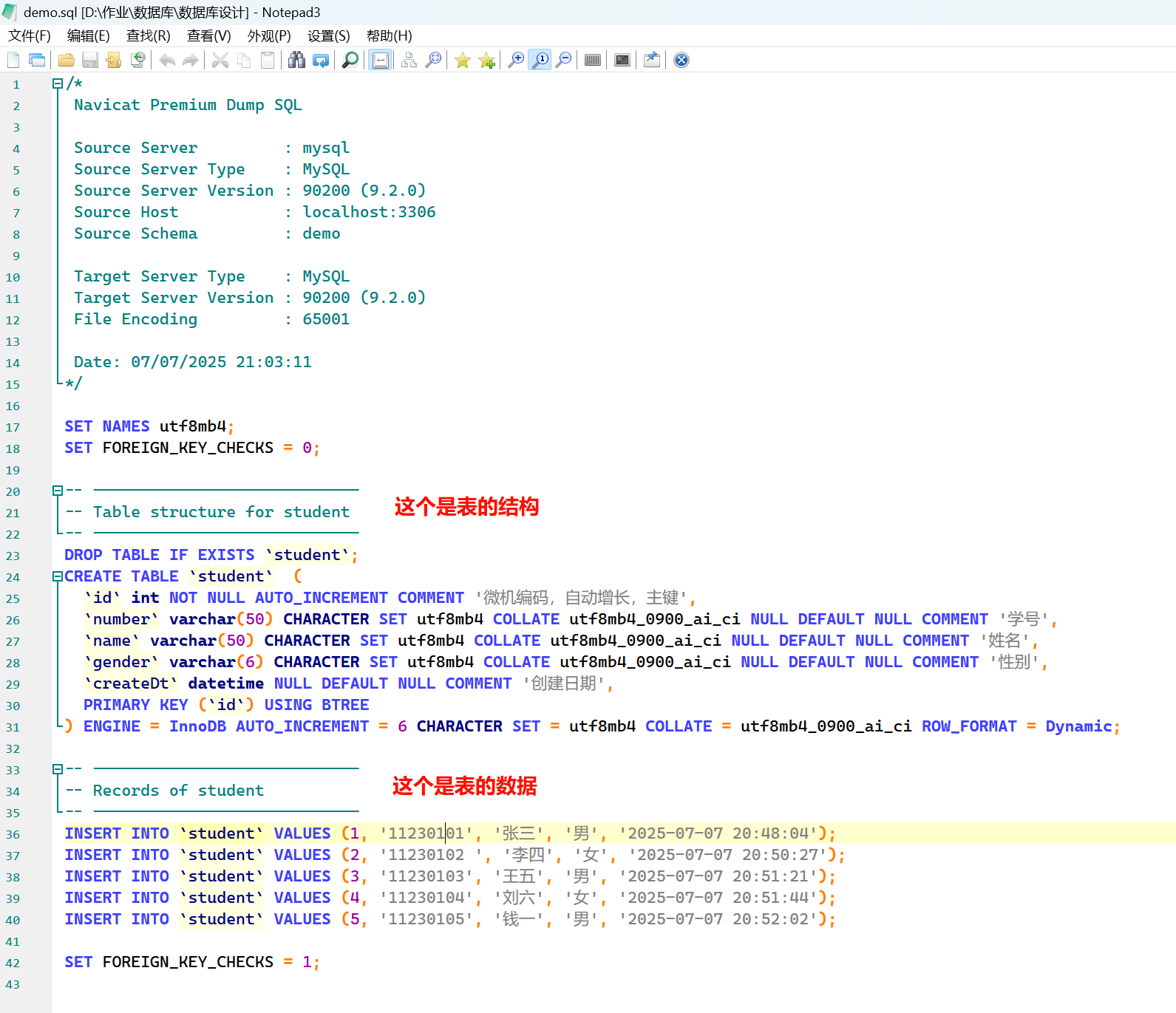
Task: Click the Always On Top pin icon
Action: 651,60
